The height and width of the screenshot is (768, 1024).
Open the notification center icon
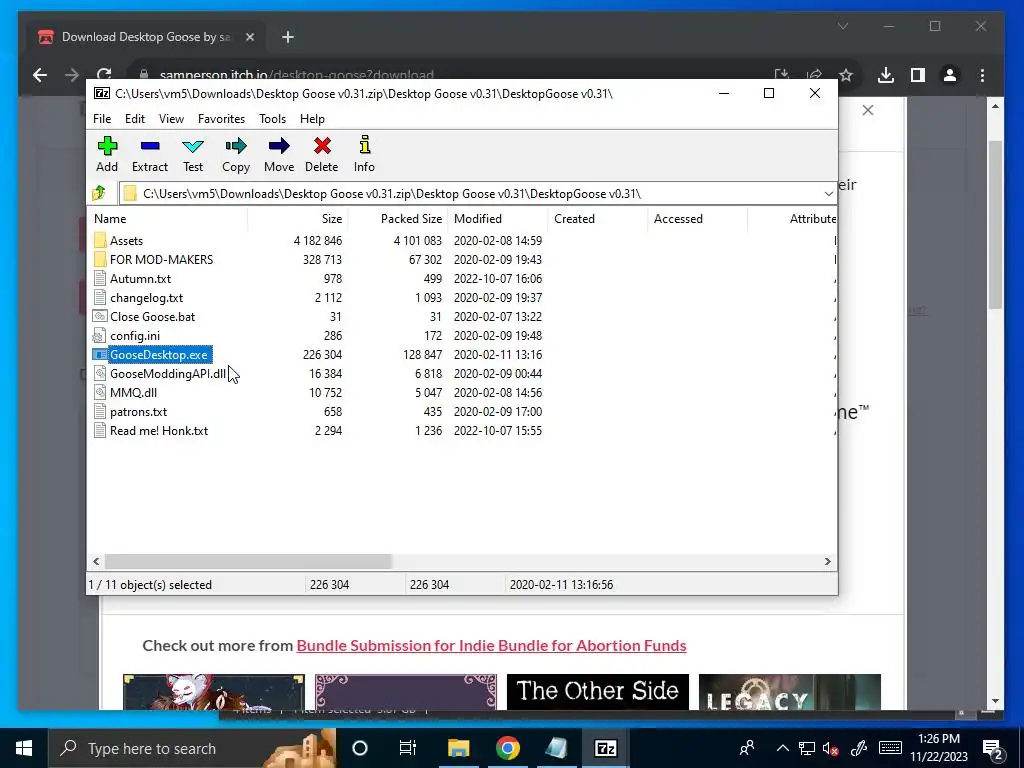pos(993,748)
